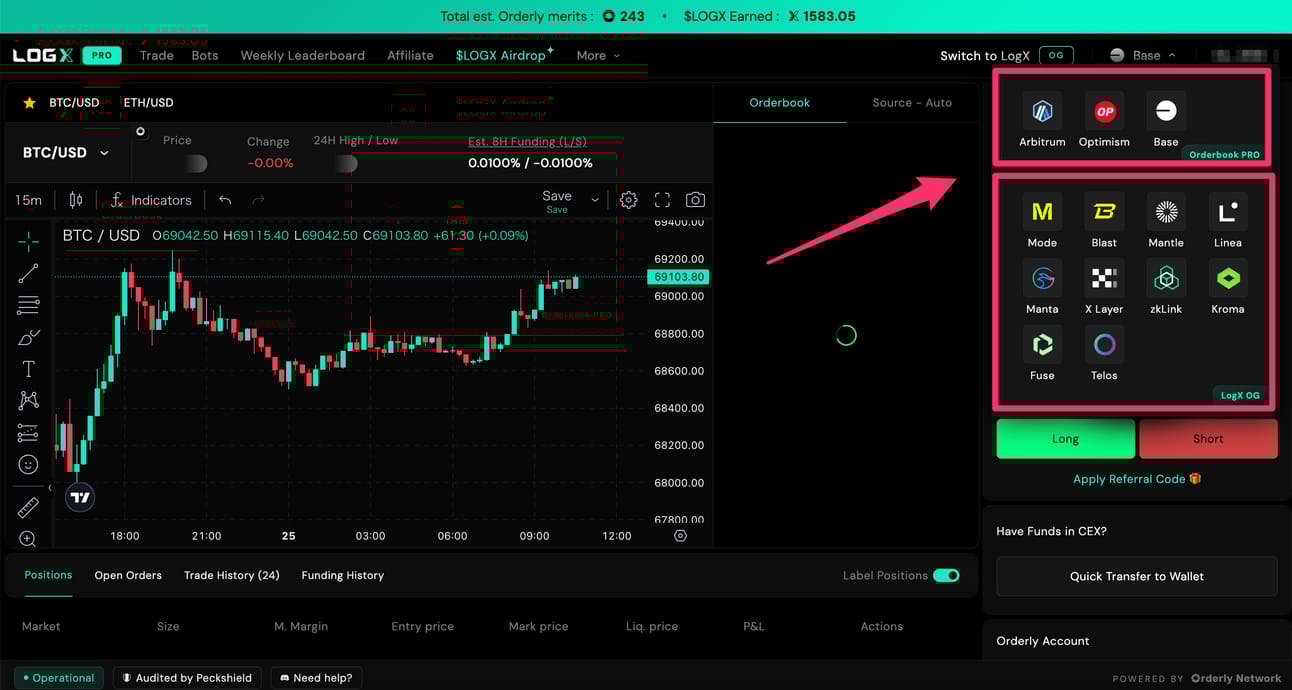Click Apply Referral Code link

click(x=1137, y=479)
